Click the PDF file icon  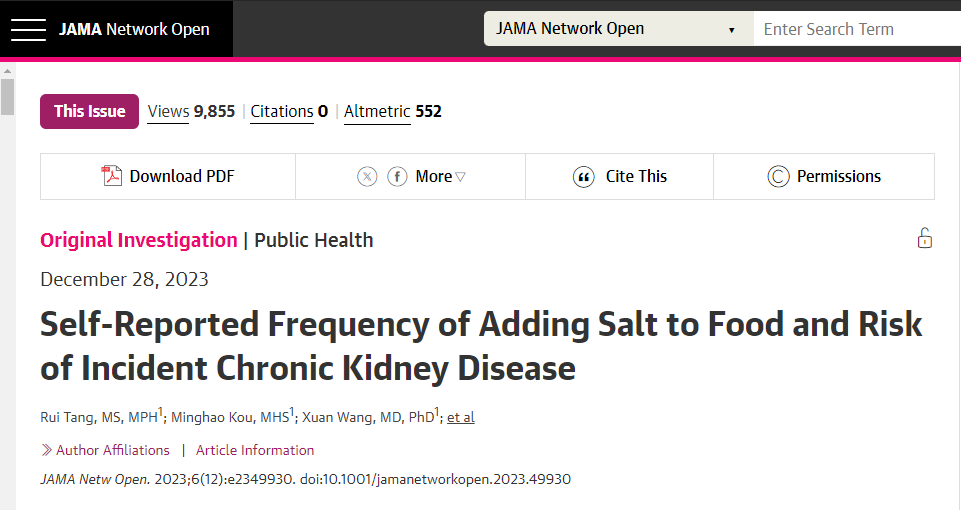pyautogui.click(x=112, y=176)
